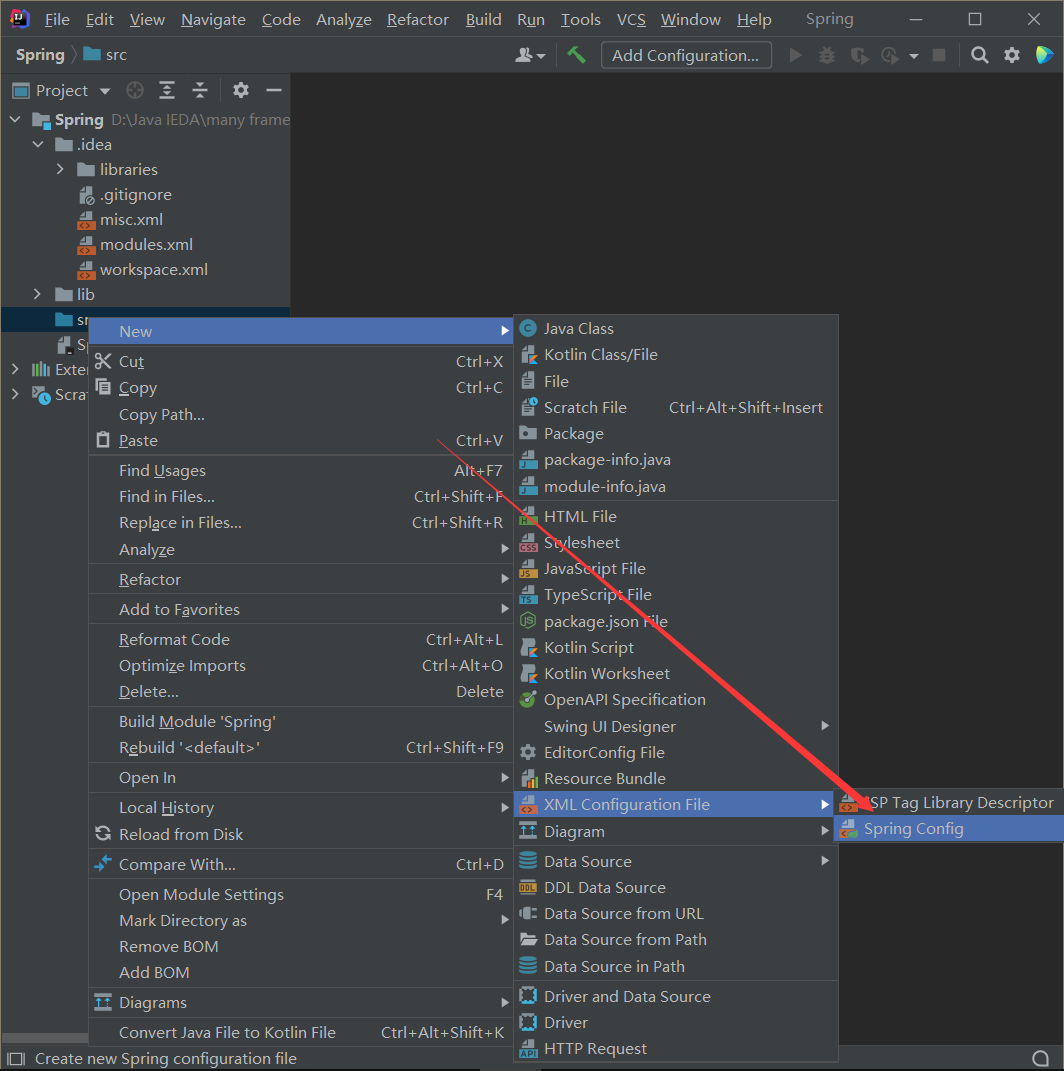Choose Scratch File in New submenu
Screen dimensions: 1064x1071
point(675,408)
